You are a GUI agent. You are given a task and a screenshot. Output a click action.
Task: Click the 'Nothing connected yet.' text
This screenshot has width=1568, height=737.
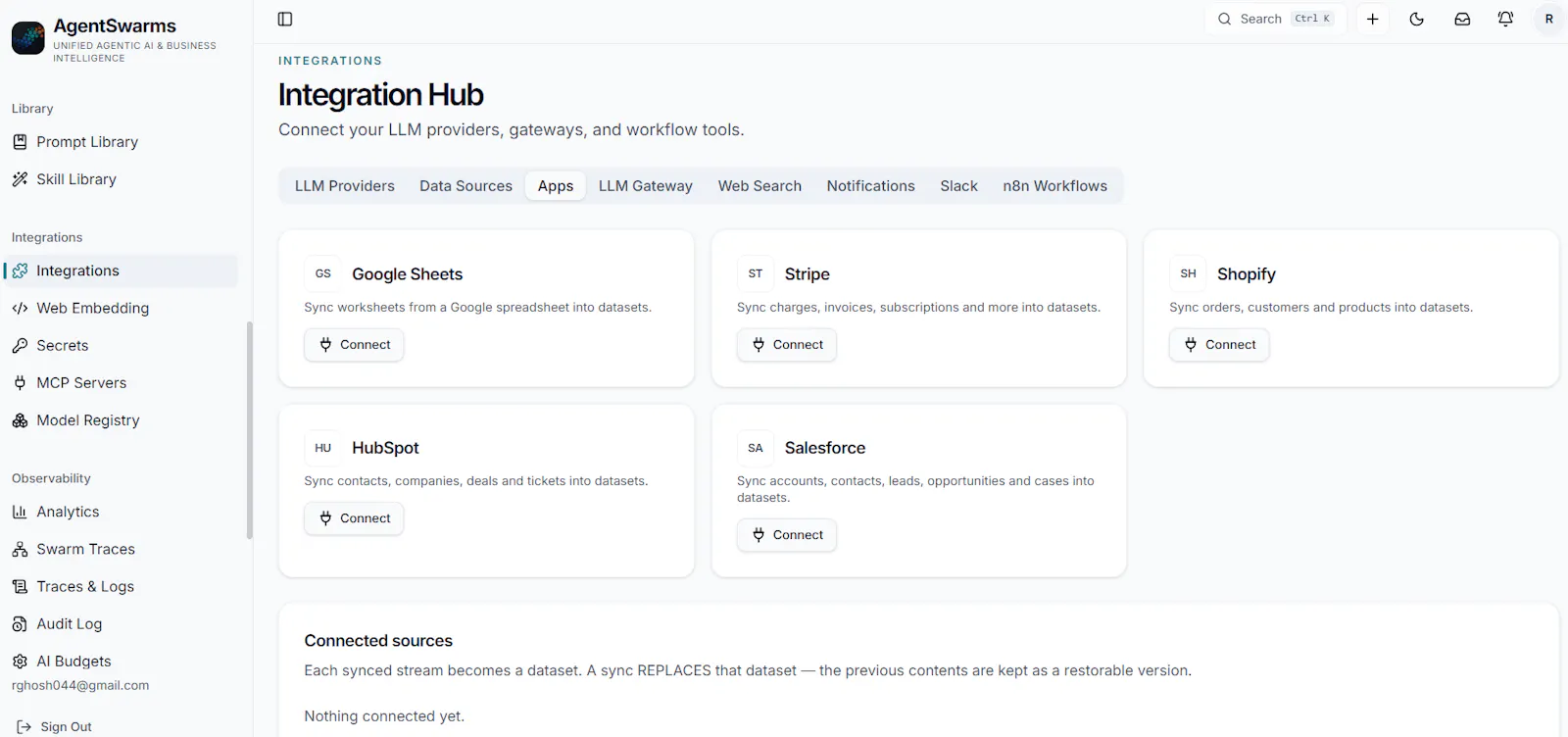point(384,716)
